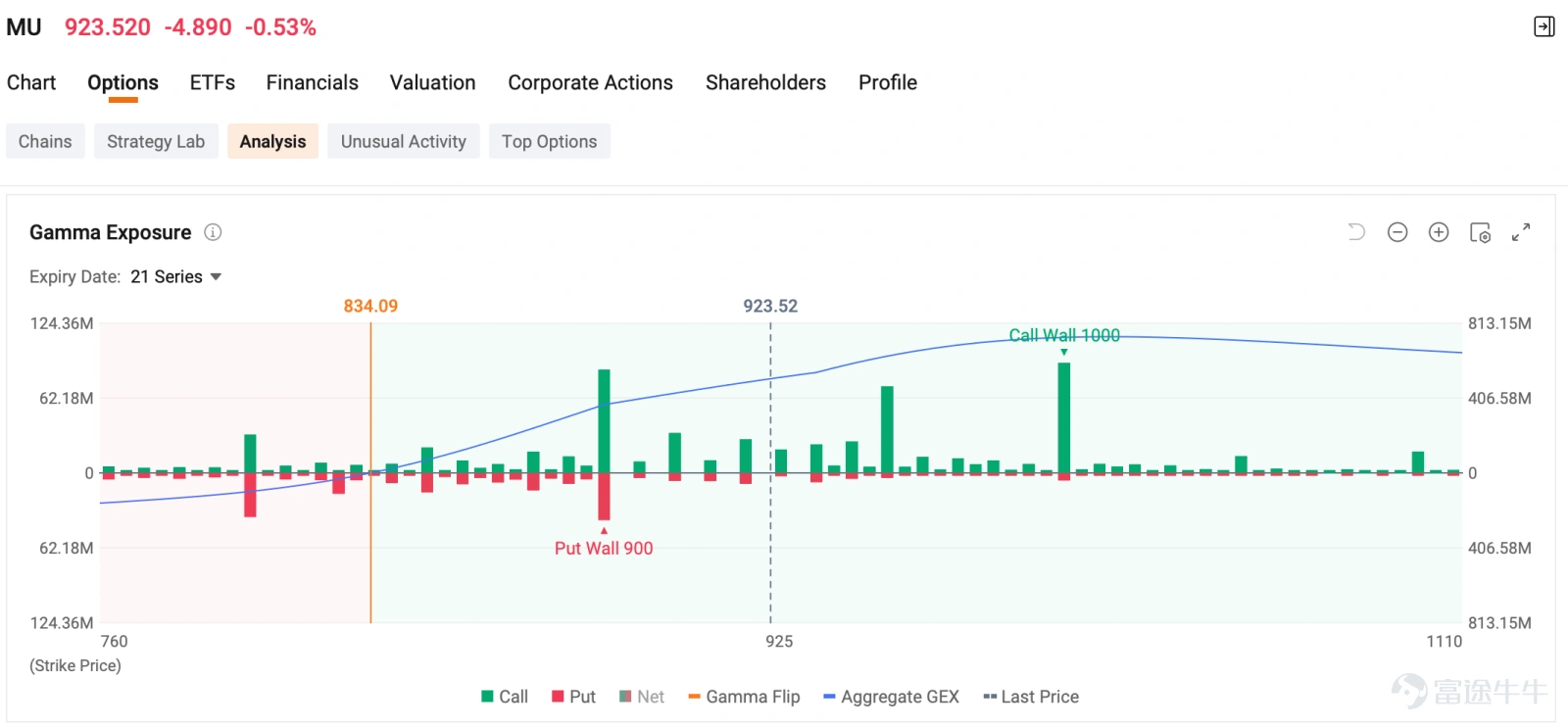Expand the Gamma Exposure chart to fullscreen
1568x727 pixels.
[1521, 232]
